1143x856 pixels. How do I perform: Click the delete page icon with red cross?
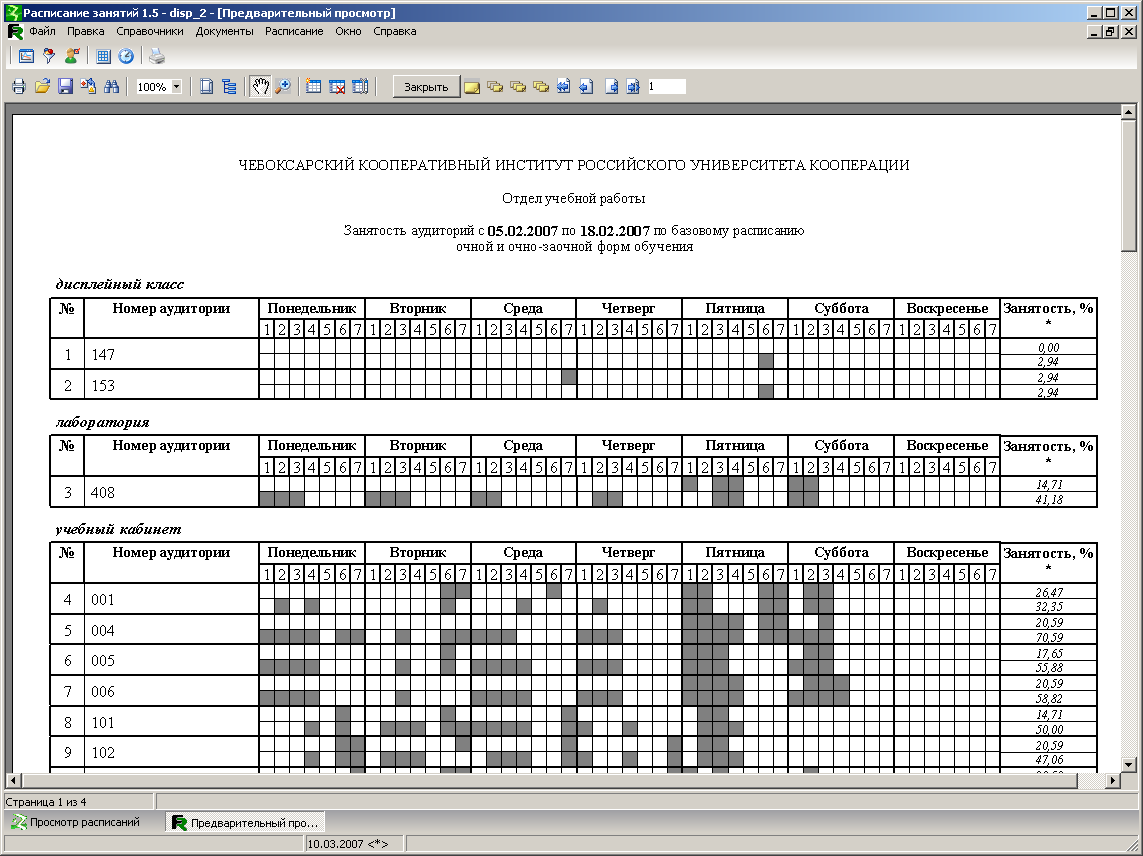[337, 87]
